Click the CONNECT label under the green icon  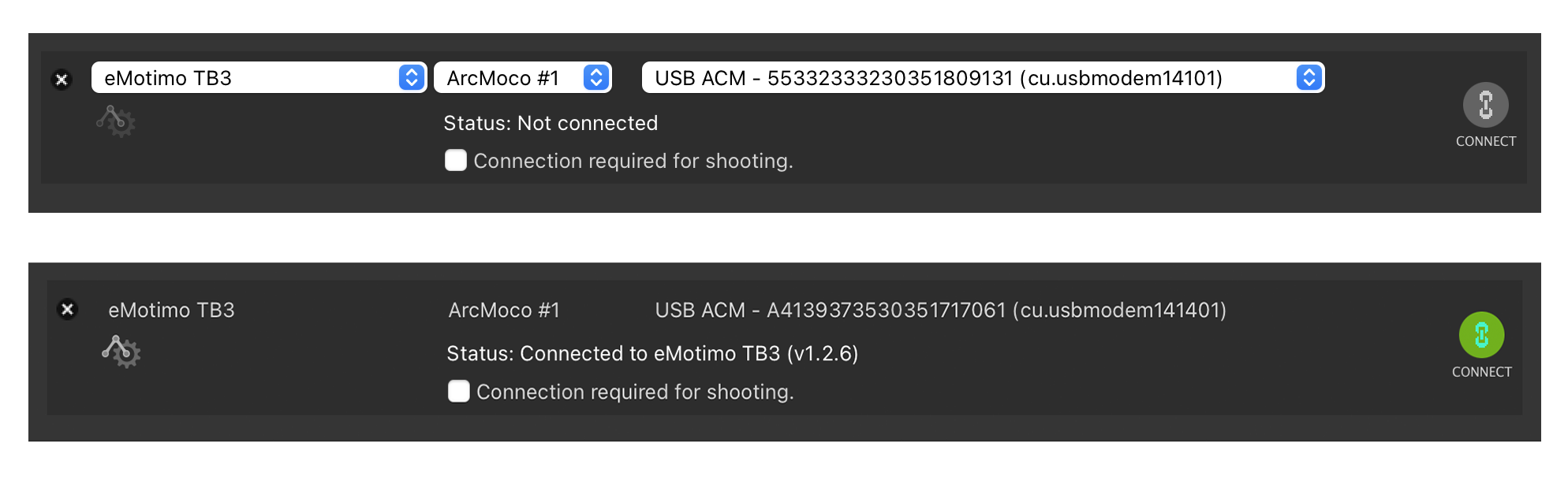pyautogui.click(x=1481, y=372)
